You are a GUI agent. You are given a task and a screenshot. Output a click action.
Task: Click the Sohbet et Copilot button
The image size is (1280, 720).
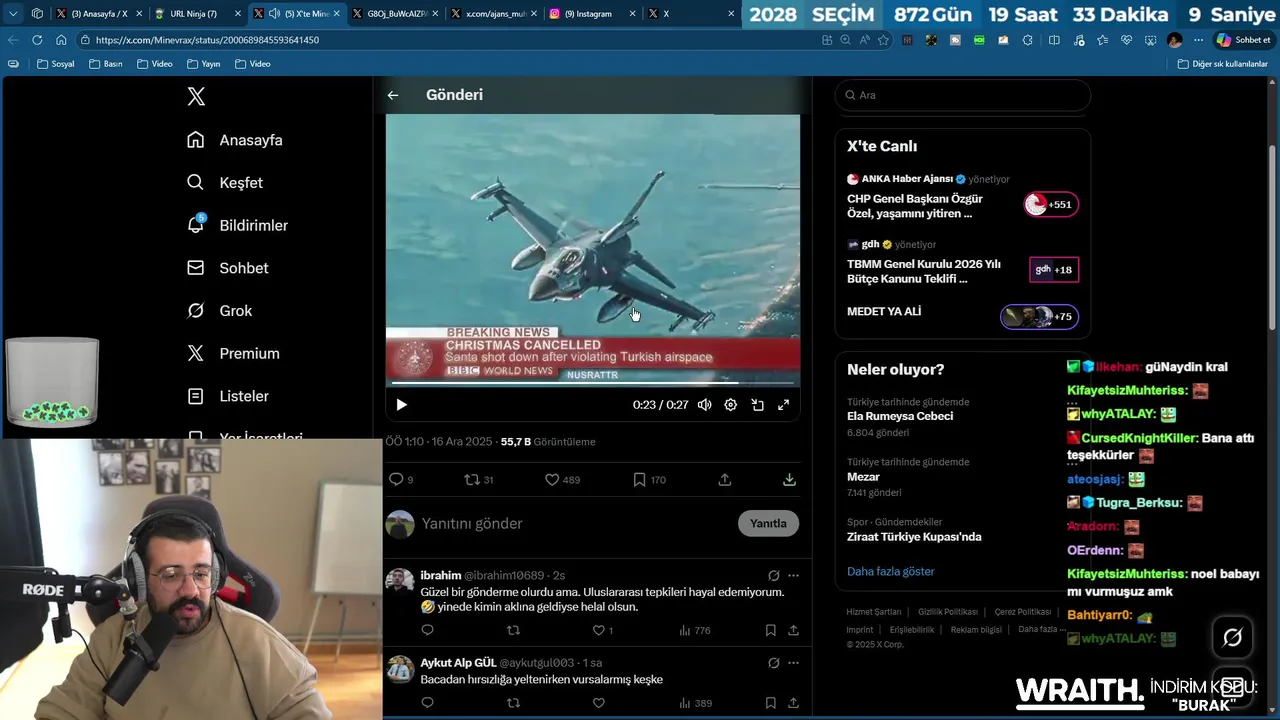(1244, 40)
